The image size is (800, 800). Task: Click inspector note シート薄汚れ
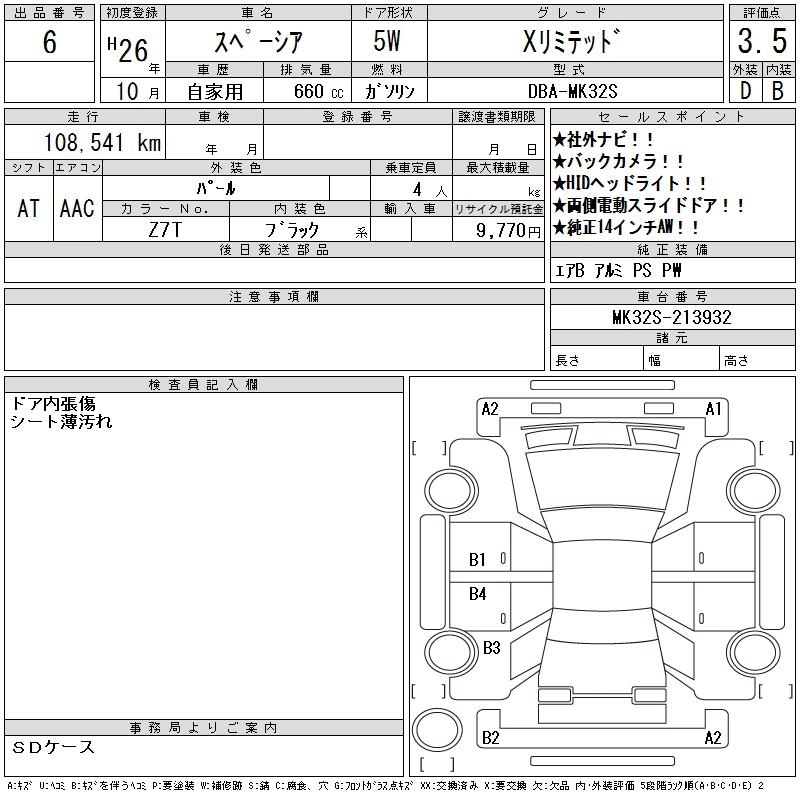(61, 421)
